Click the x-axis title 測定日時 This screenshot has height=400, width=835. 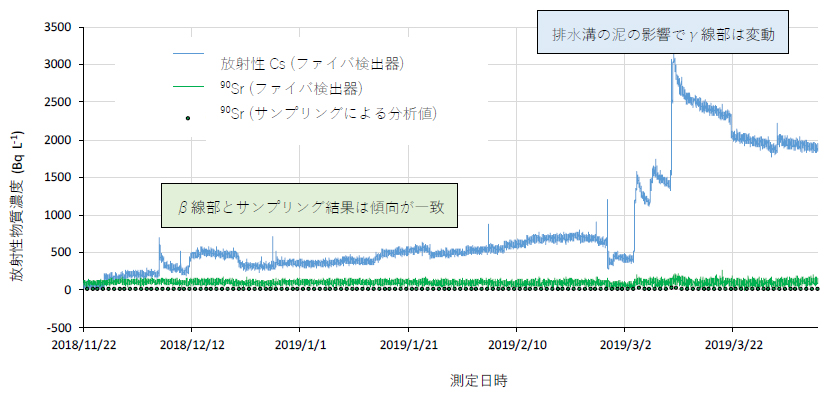(478, 380)
